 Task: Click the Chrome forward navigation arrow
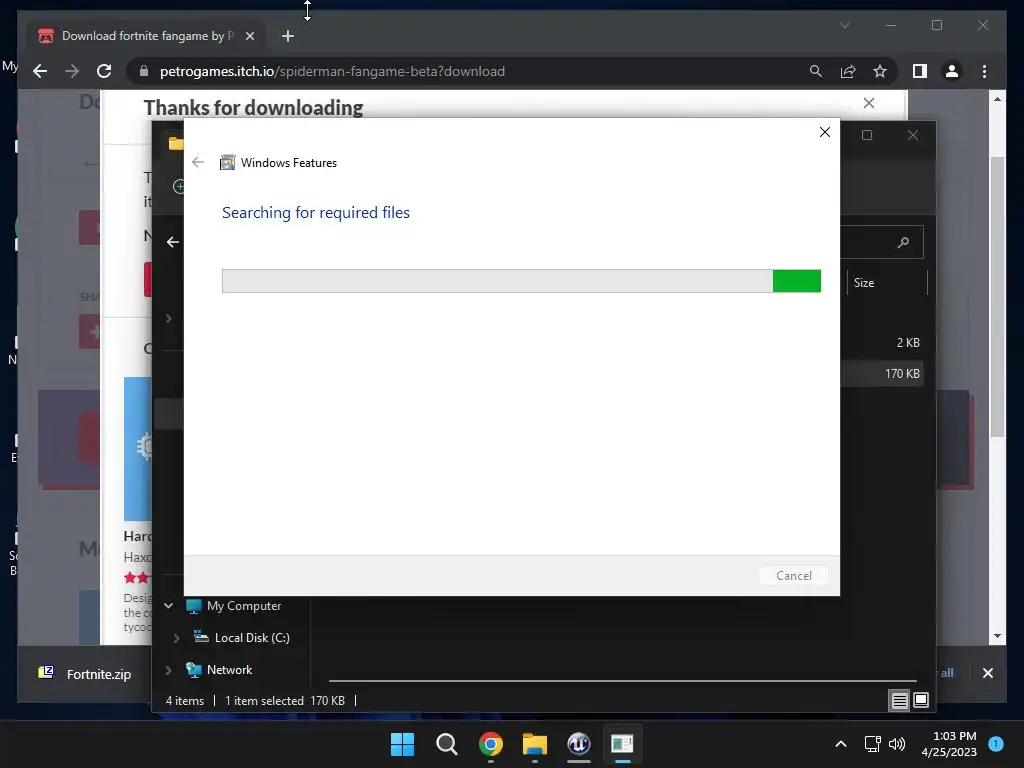pyautogui.click(x=72, y=71)
